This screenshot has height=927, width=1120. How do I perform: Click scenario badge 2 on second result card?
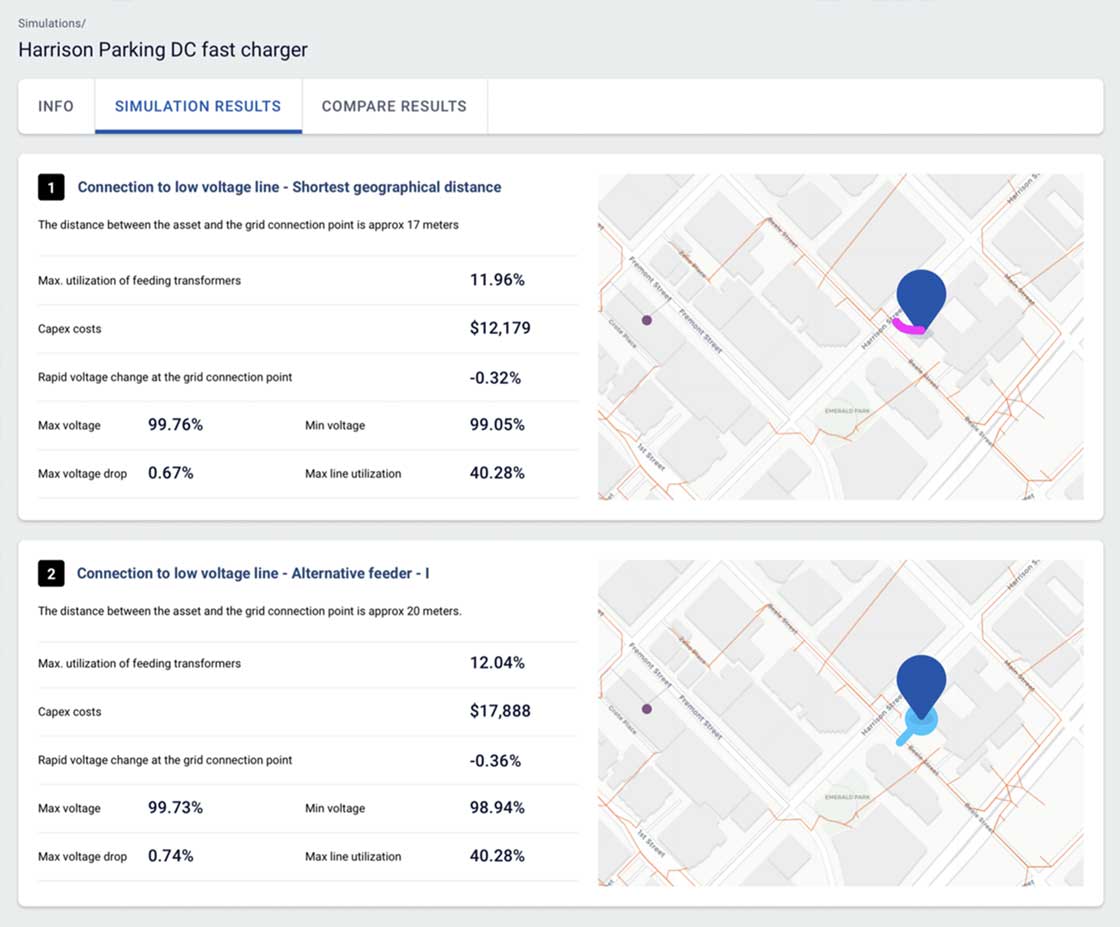point(51,573)
